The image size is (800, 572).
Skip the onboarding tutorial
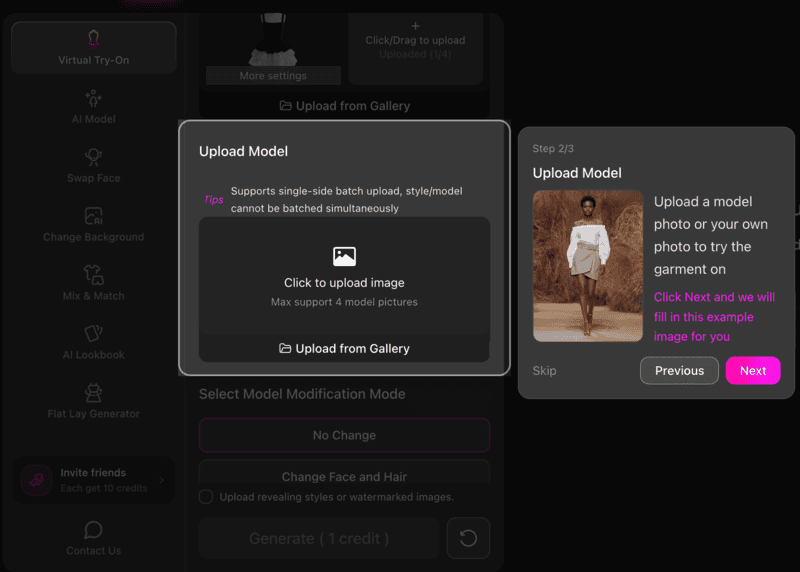[x=544, y=371]
